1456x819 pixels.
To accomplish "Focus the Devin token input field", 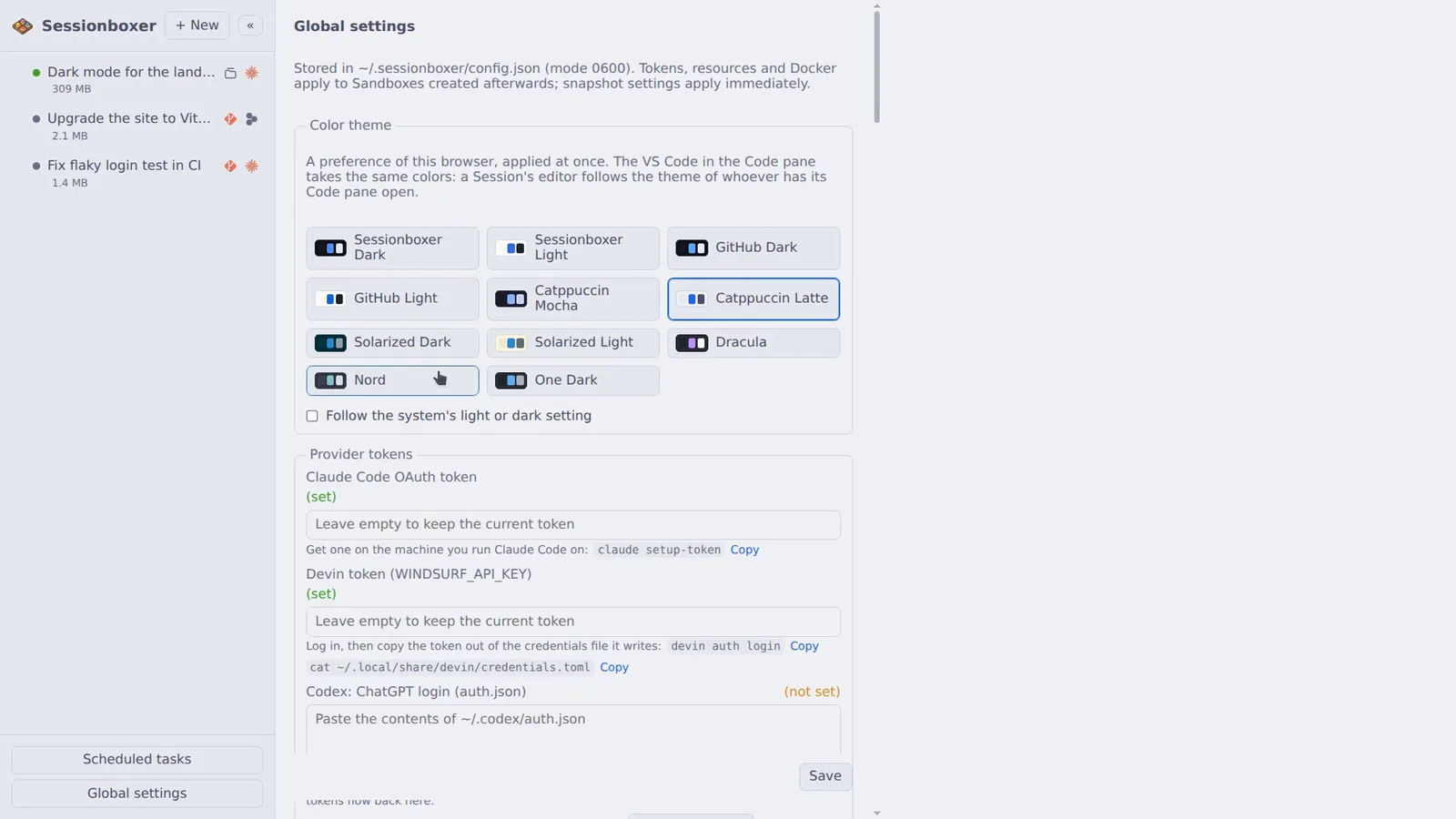I will (573, 622).
